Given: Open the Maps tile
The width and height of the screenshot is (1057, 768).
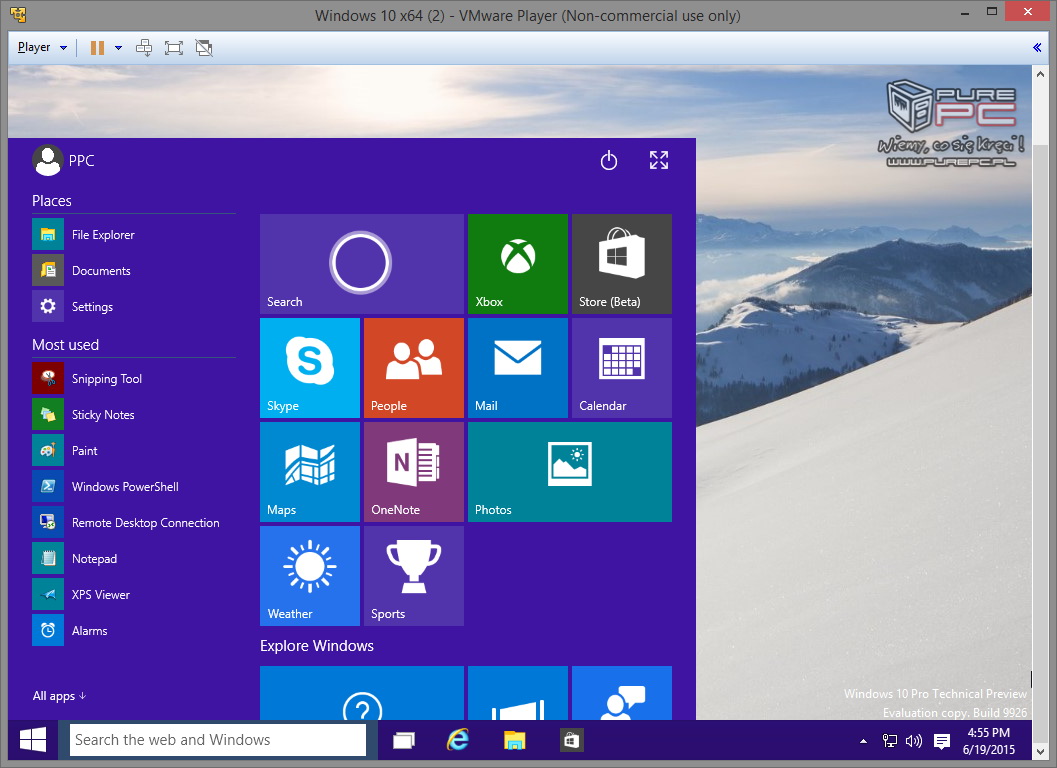Looking at the screenshot, I should pyautogui.click(x=309, y=471).
